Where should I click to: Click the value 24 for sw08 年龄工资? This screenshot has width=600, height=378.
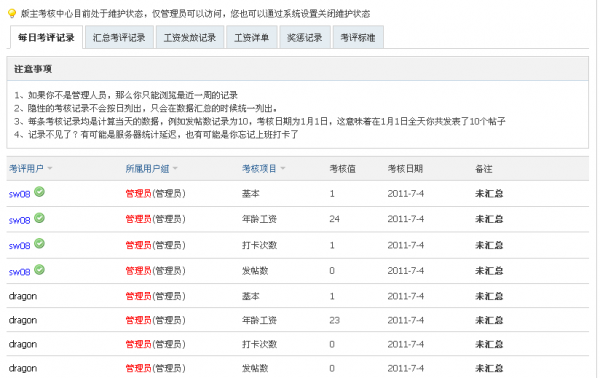tap(334, 219)
